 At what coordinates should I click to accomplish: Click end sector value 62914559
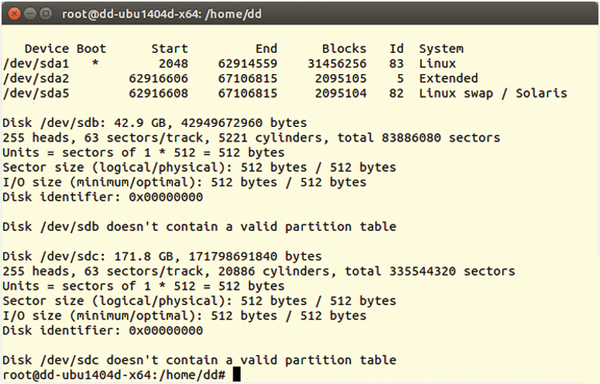pyautogui.click(x=248, y=63)
